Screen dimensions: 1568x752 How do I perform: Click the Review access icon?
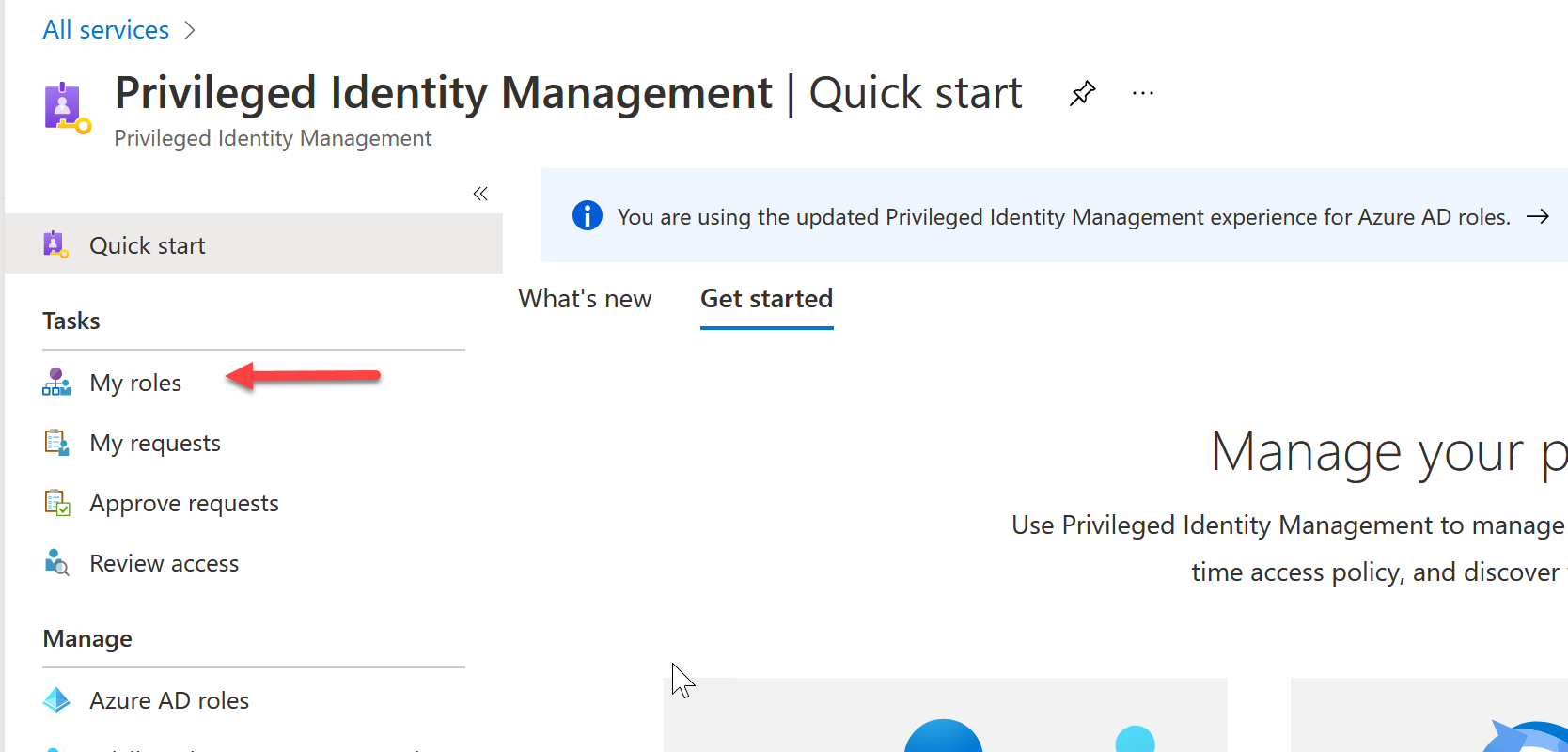(x=56, y=563)
